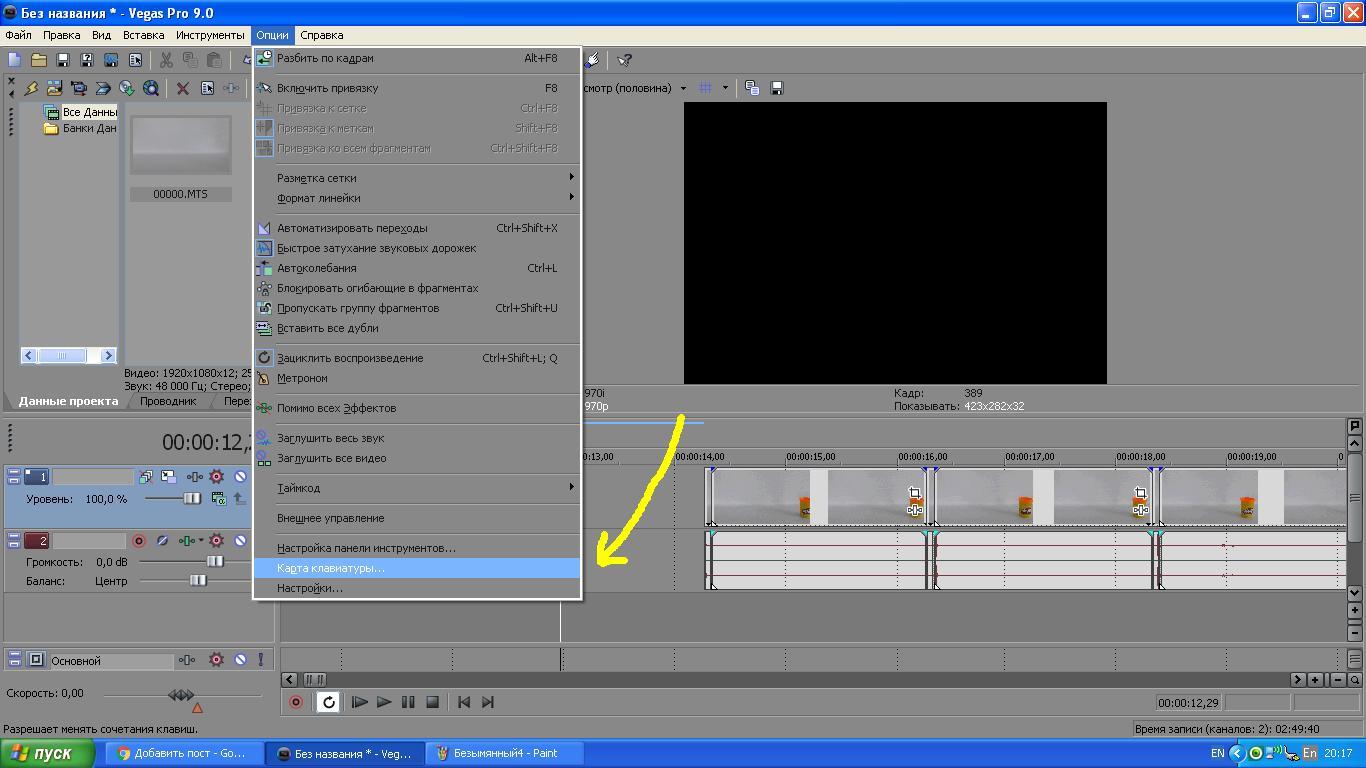Click the Render As toolbar icon
The width and height of the screenshot is (1366, 768).
tap(111, 61)
